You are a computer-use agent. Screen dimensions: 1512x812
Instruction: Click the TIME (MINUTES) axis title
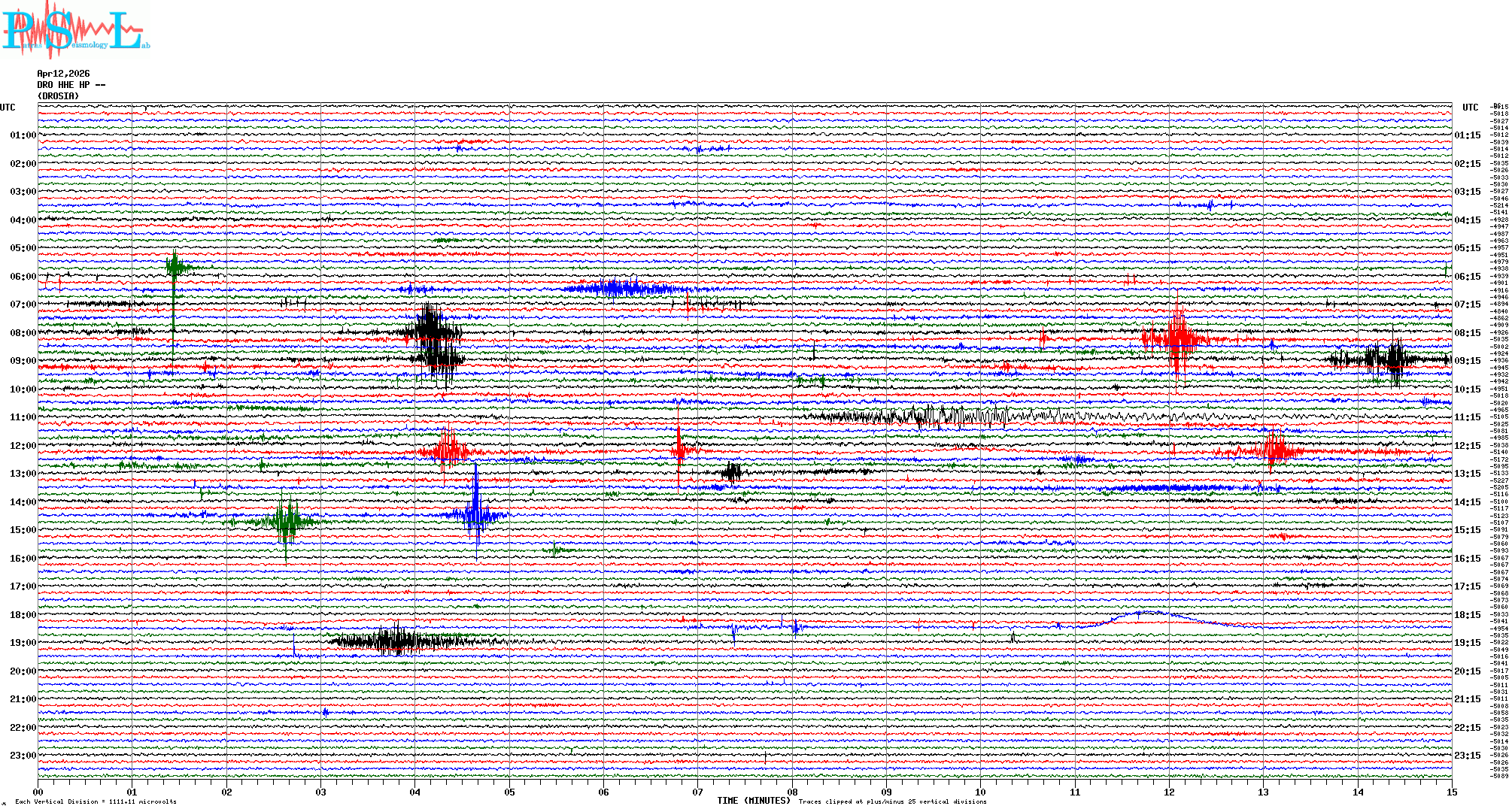click(754, 801)
